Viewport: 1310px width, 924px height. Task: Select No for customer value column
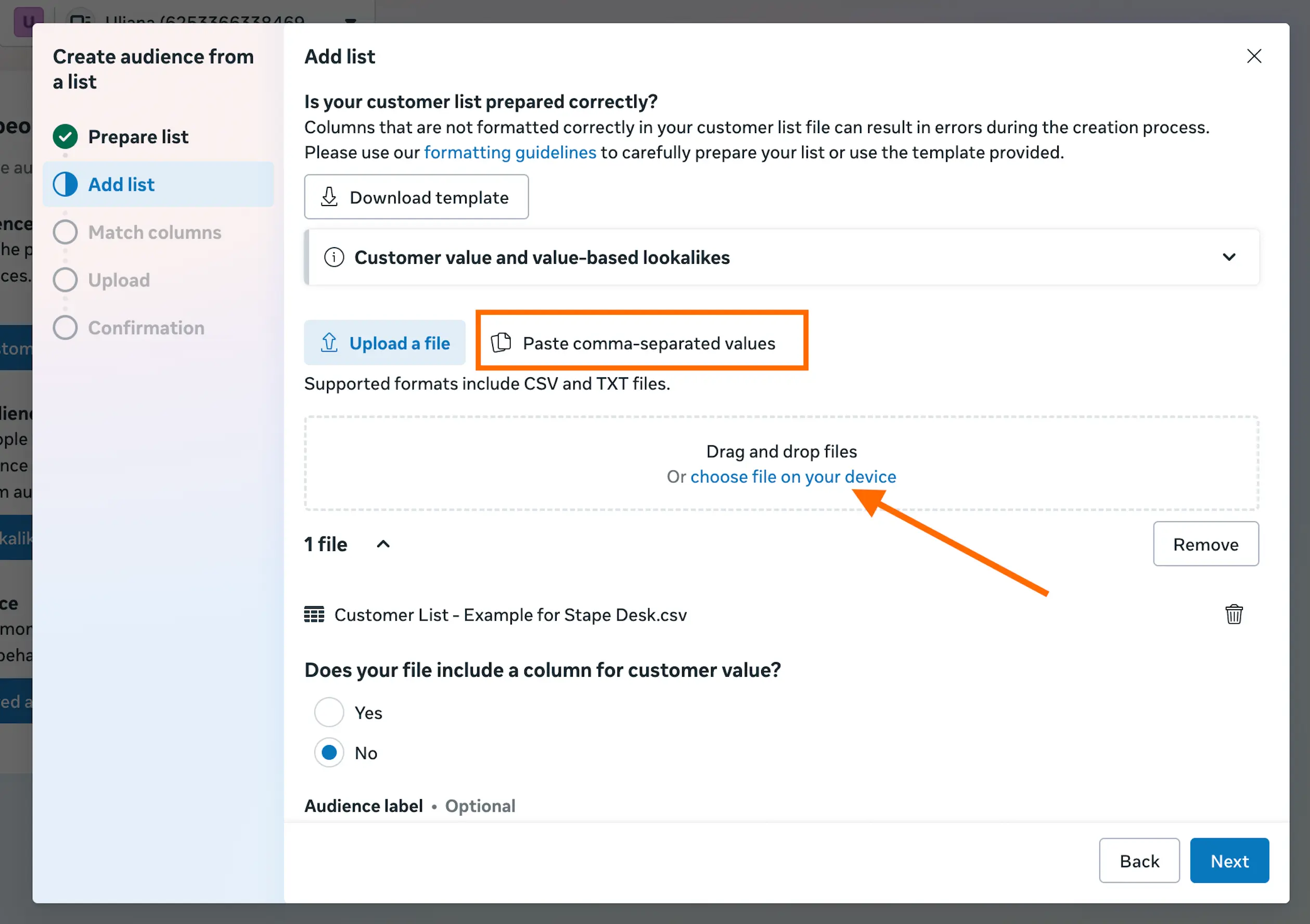point(328,752)
